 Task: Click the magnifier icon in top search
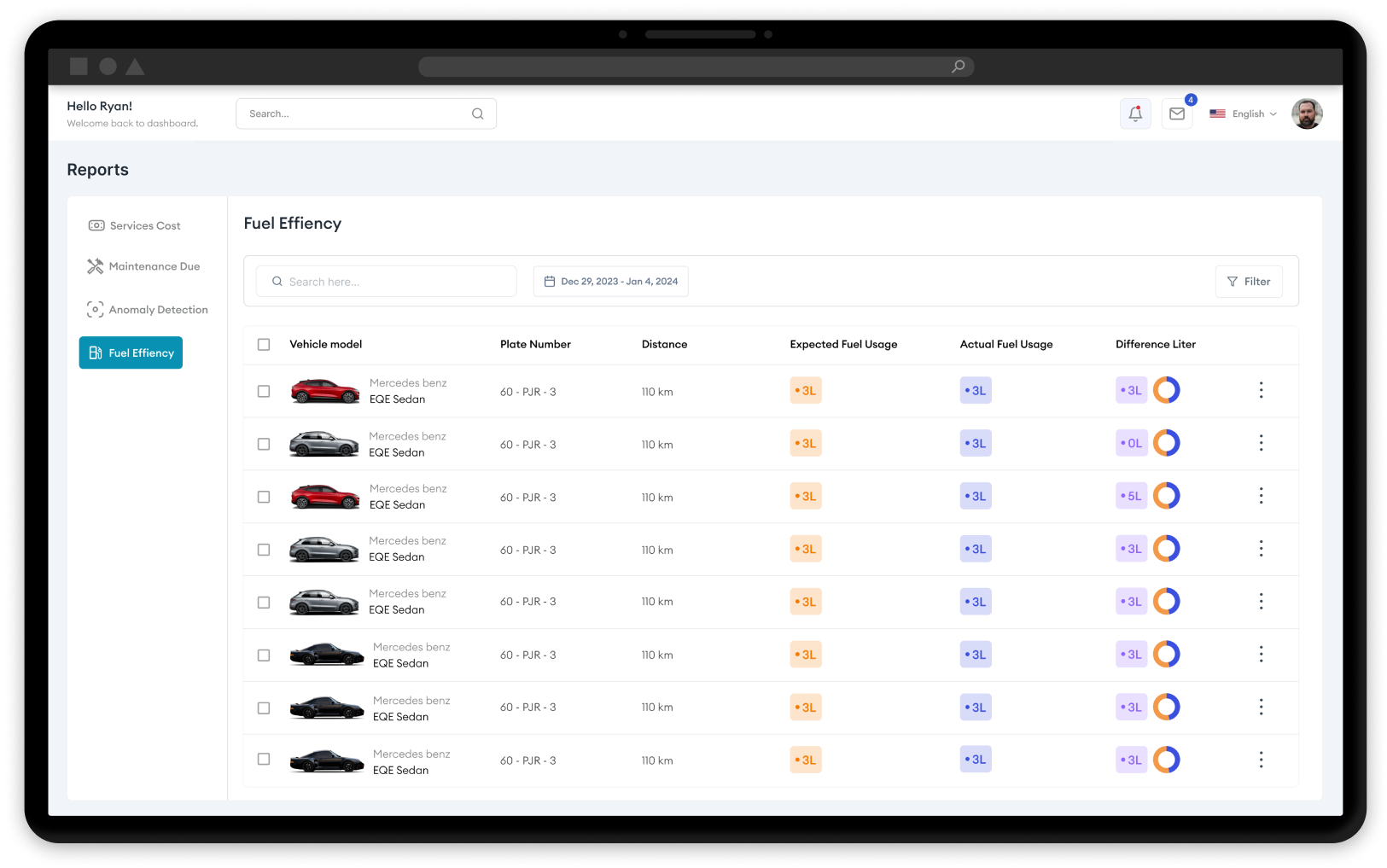[478, 114]
